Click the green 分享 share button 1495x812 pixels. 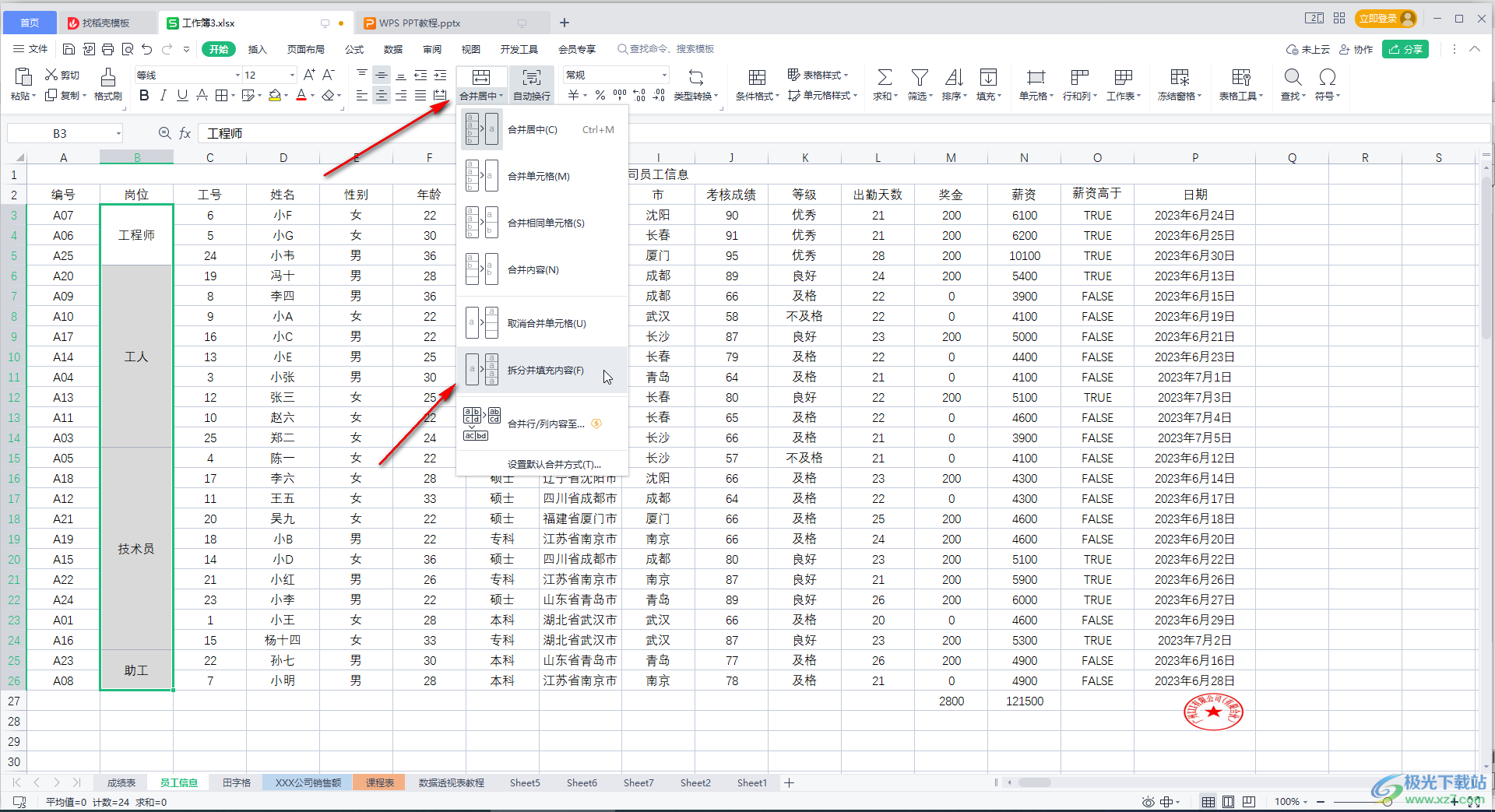coord(1405,49)
